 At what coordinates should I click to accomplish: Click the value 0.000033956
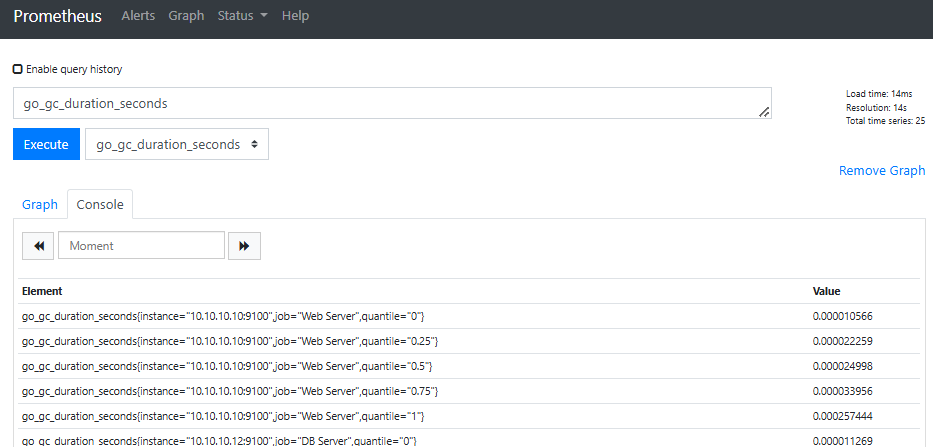[x=843, y=391]
